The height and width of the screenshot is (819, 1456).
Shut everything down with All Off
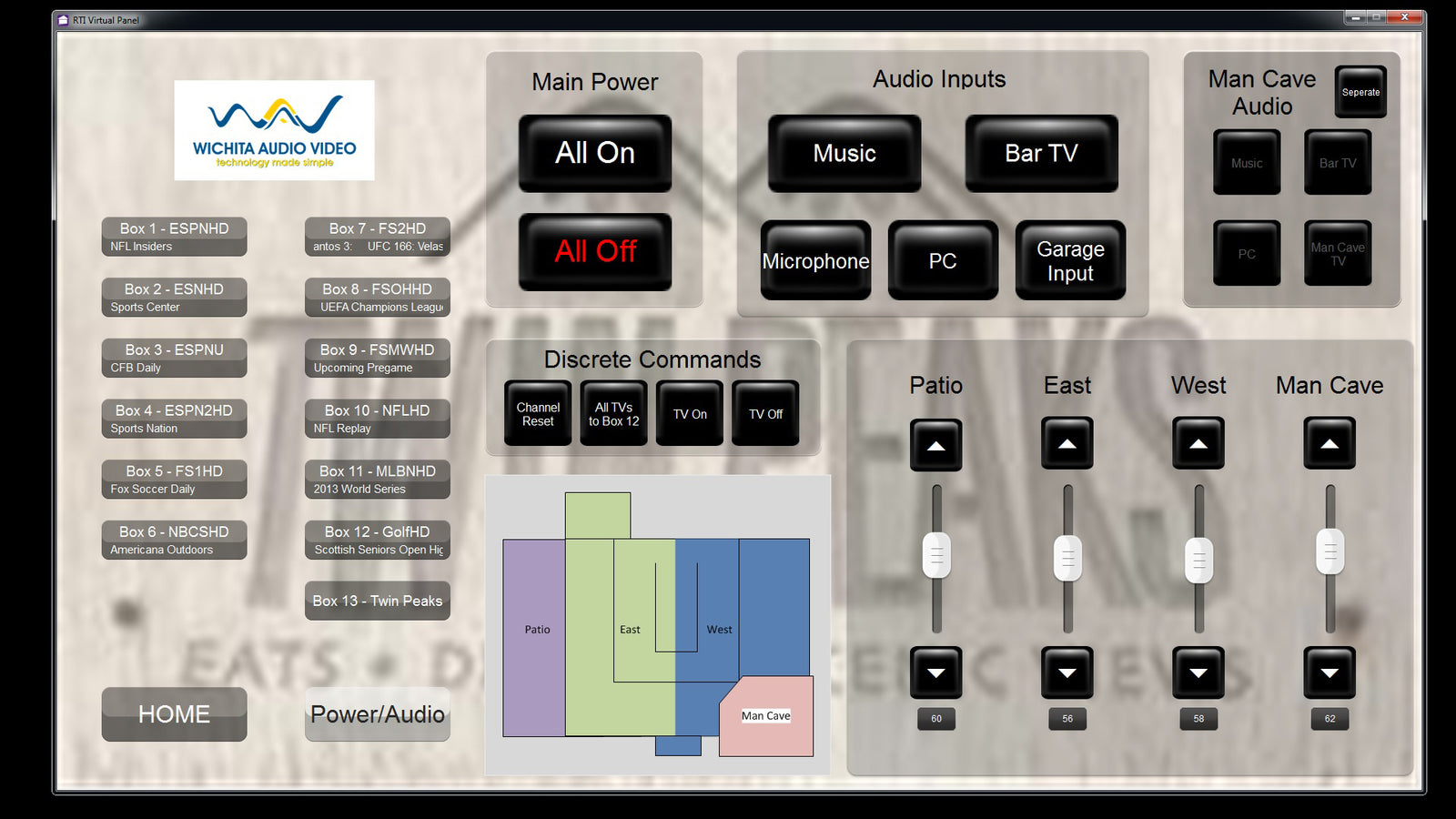pyautogui.click(x=595, y=252)
